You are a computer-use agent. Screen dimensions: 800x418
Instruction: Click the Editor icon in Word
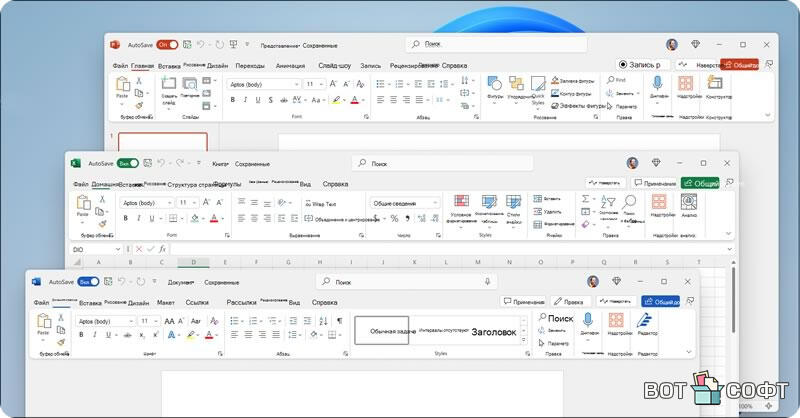click(x=645, y=321)
